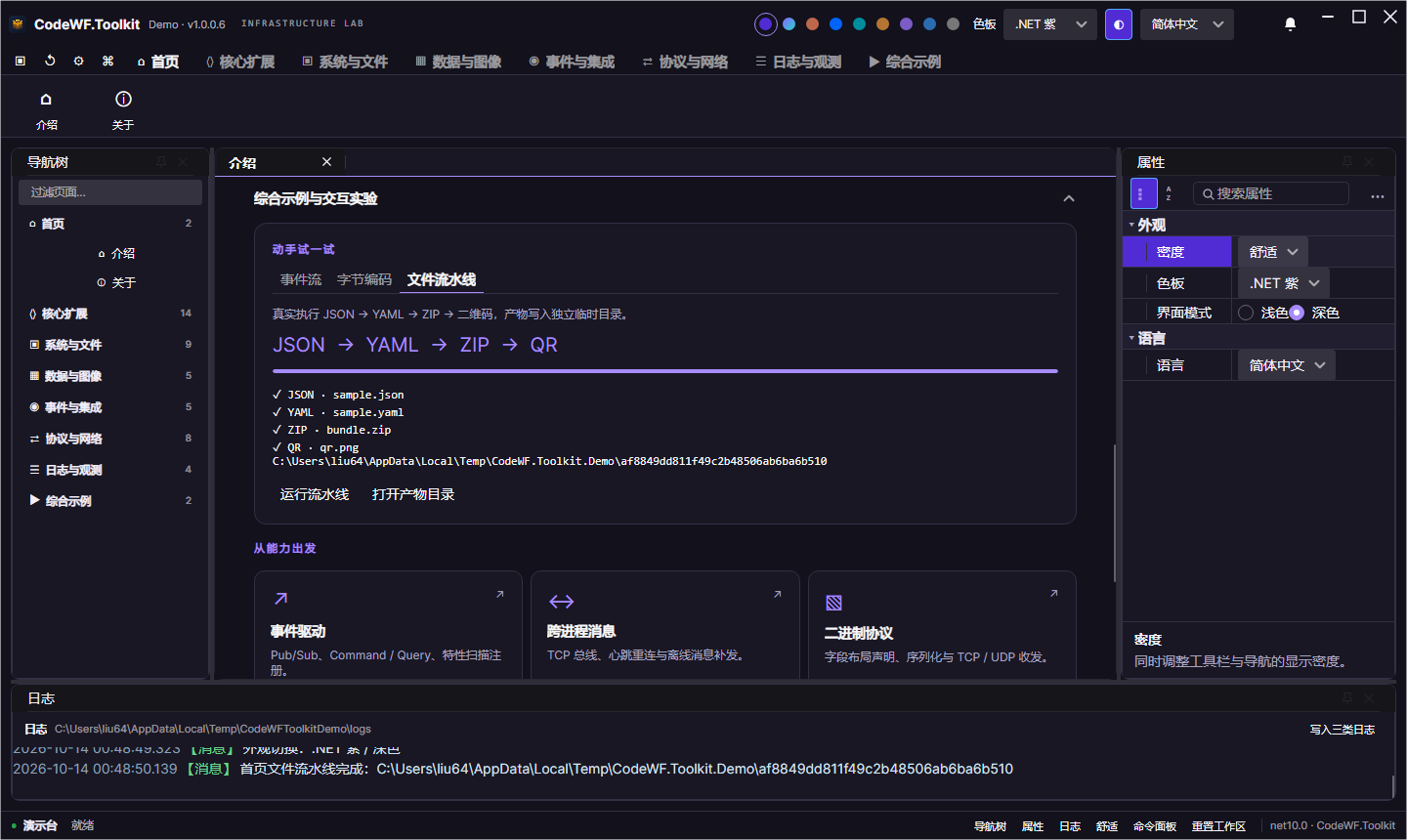
Task: Open the 跨进程消息 card arrow link
Action: (x=778, y=594)
